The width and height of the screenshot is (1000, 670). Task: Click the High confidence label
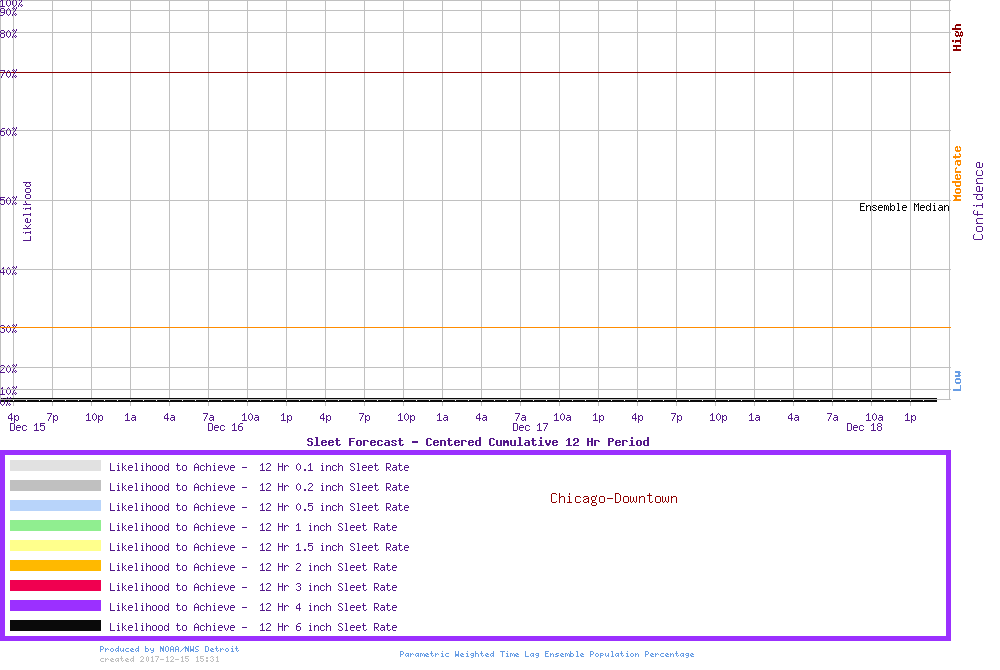click(957, 38)
